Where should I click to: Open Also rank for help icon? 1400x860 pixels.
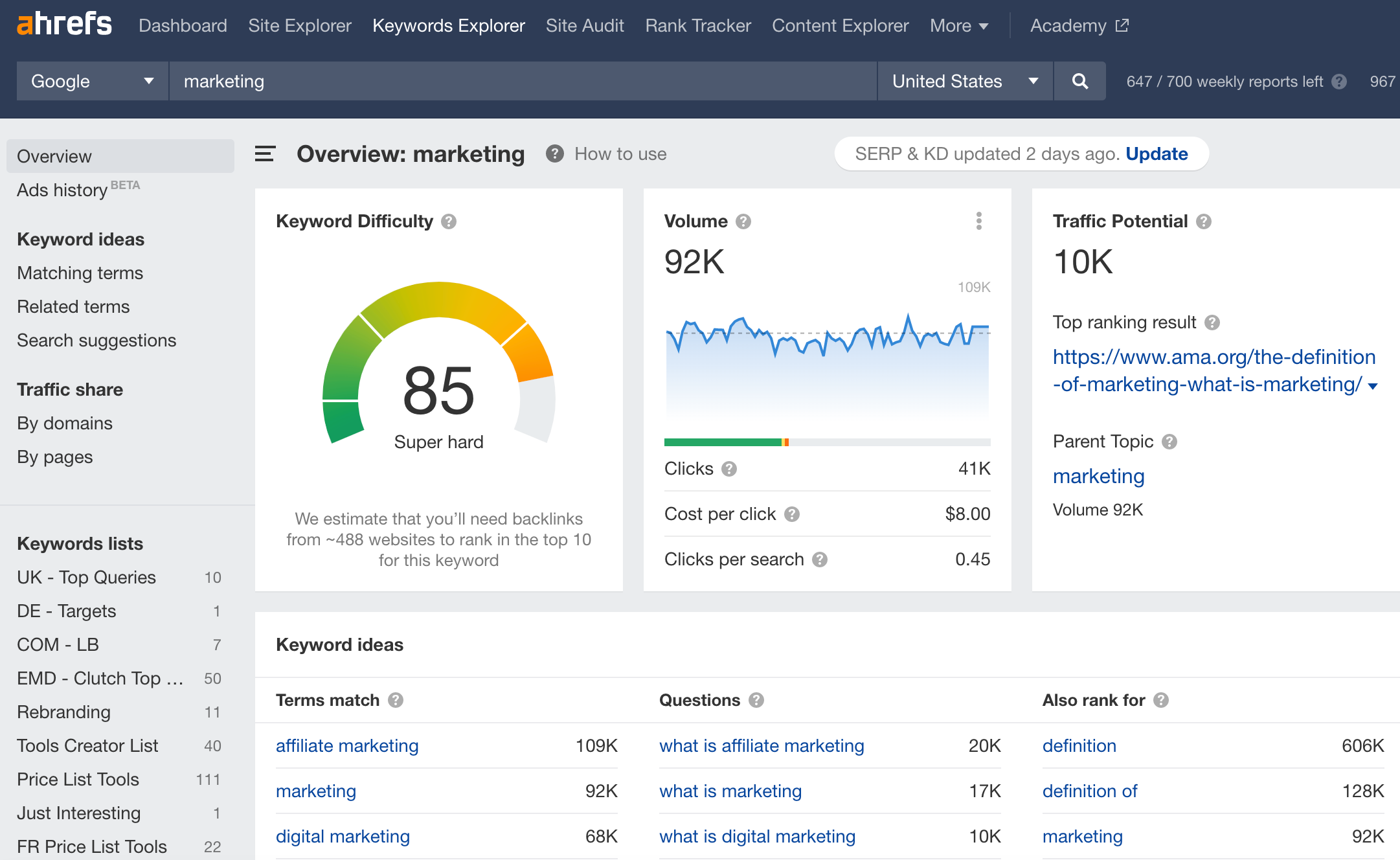(1161, 700)
